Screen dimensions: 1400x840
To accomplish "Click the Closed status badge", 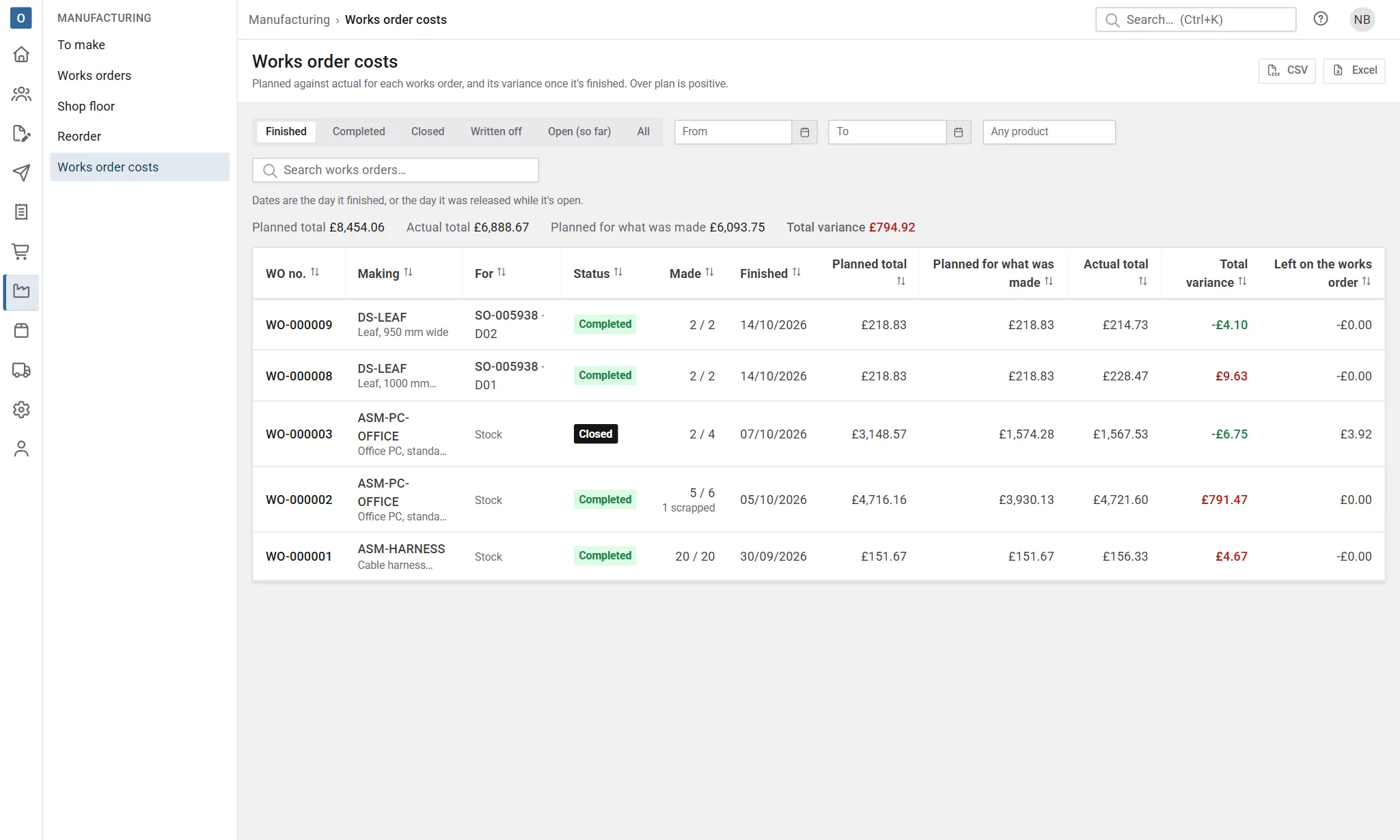I will (x=595, y=434).
